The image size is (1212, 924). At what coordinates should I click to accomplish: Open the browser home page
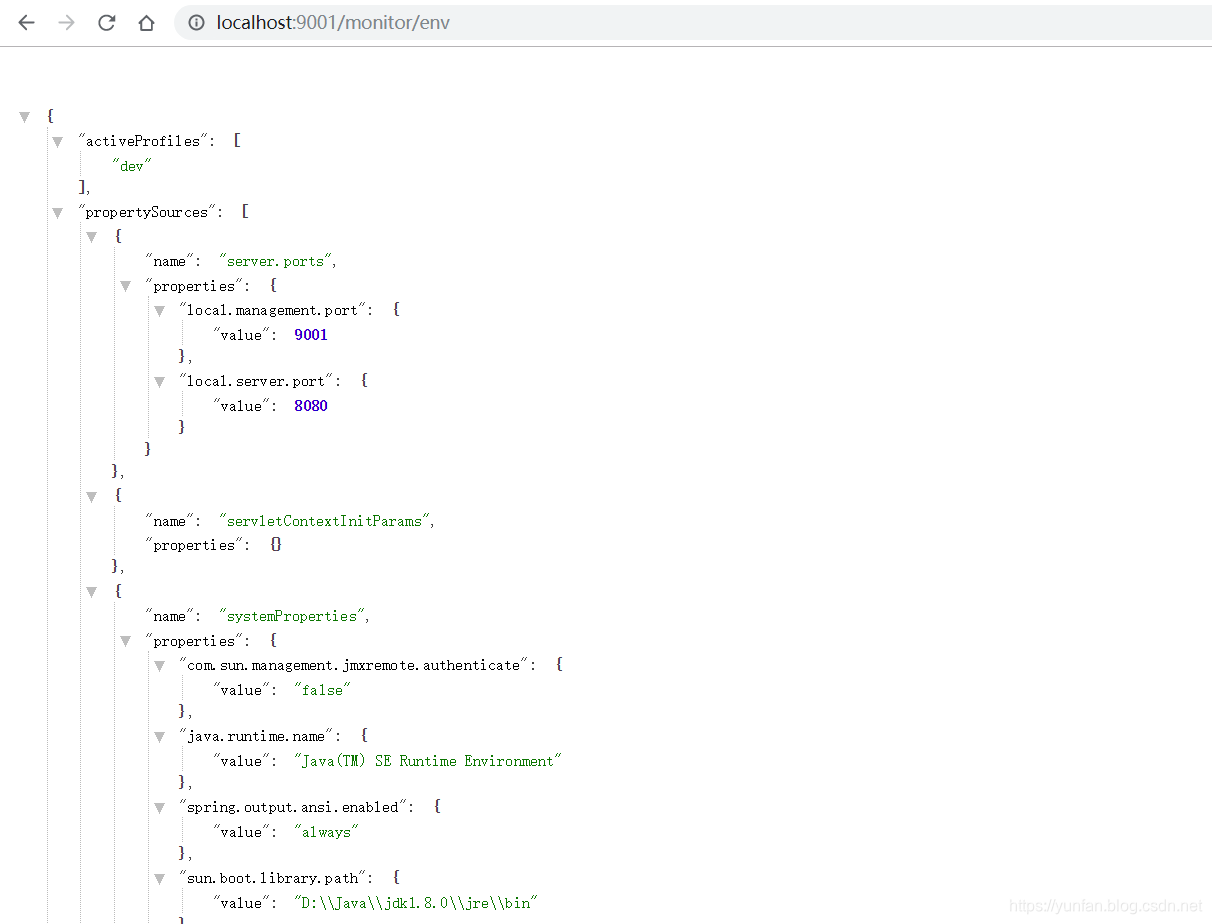coord(146,22)
